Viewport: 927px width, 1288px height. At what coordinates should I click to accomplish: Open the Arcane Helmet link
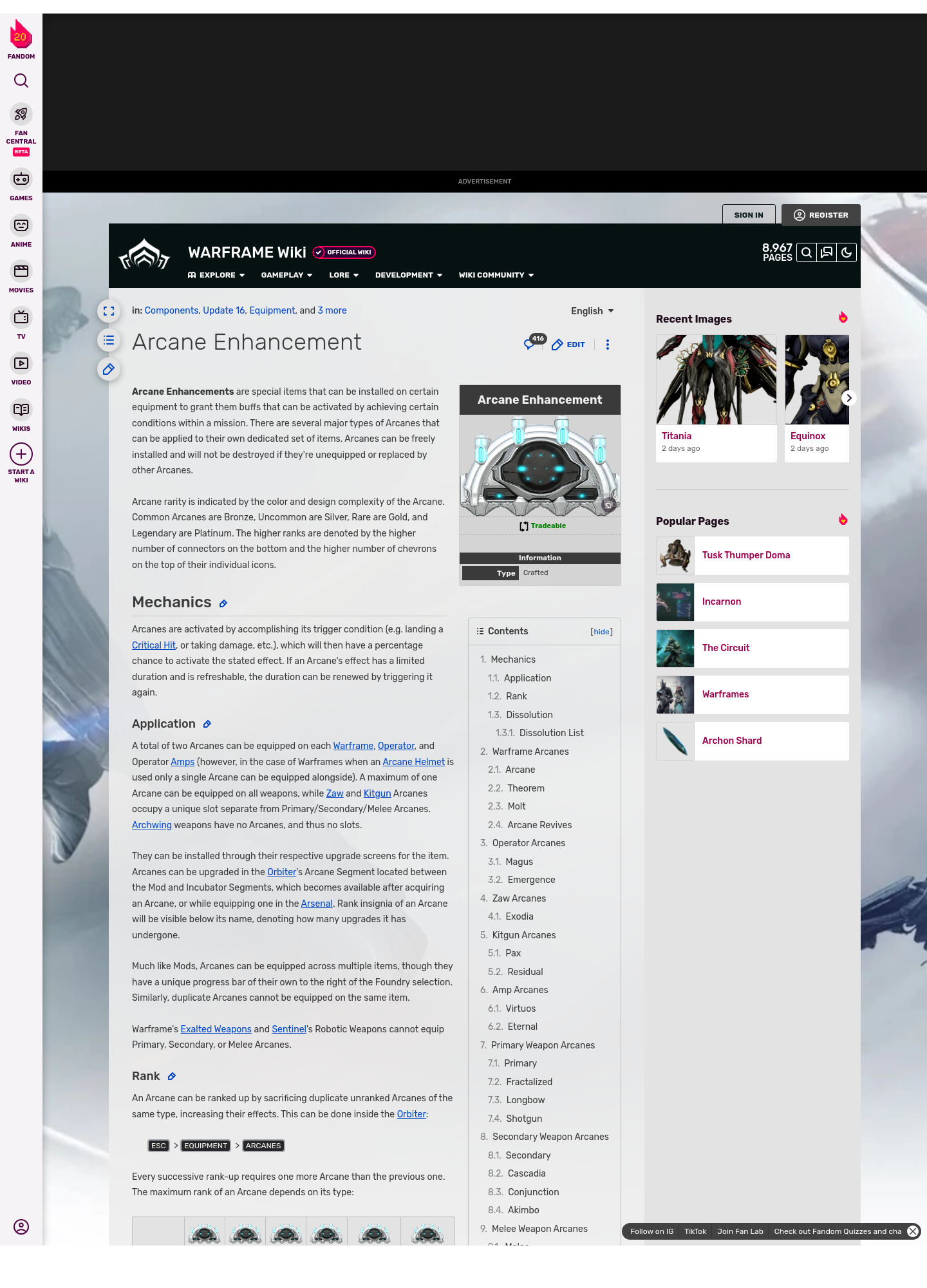pos(414,762)
